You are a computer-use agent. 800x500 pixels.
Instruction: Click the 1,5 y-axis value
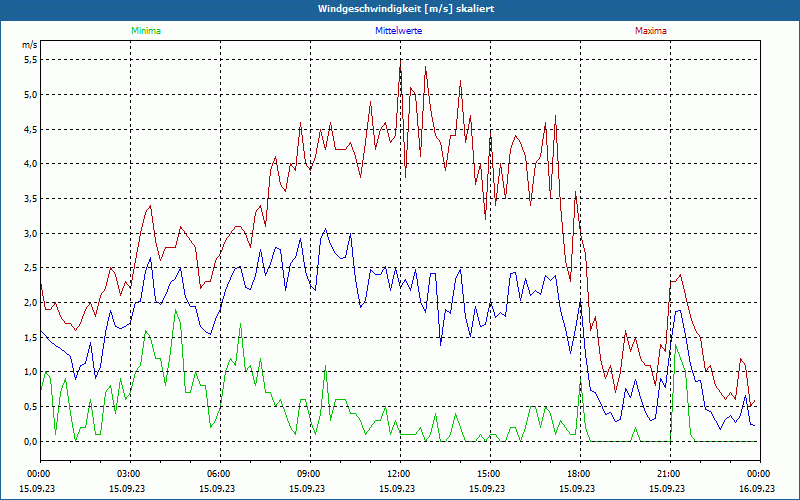31,337
